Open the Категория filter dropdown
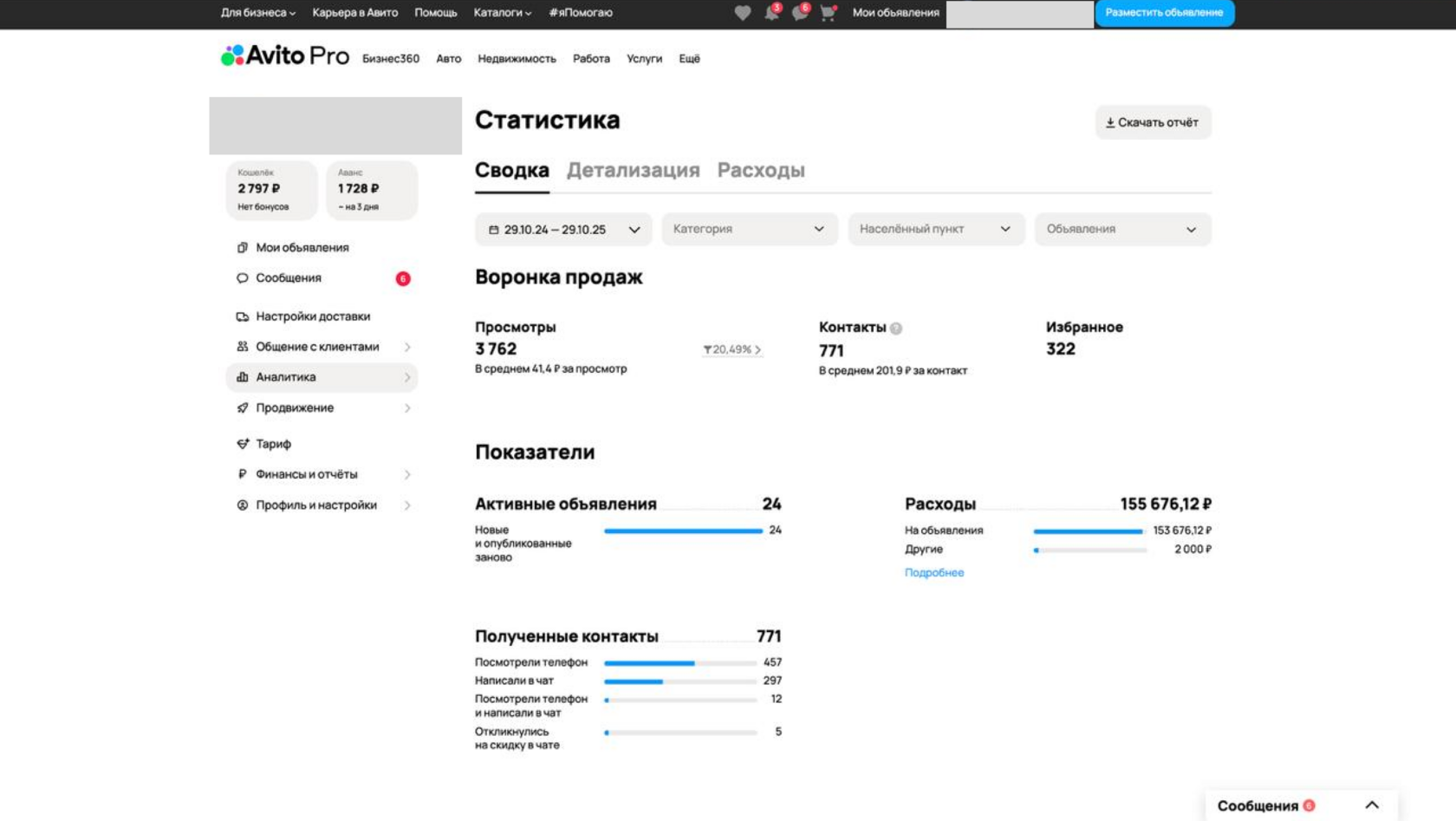1456x821 pixels. 750,229
